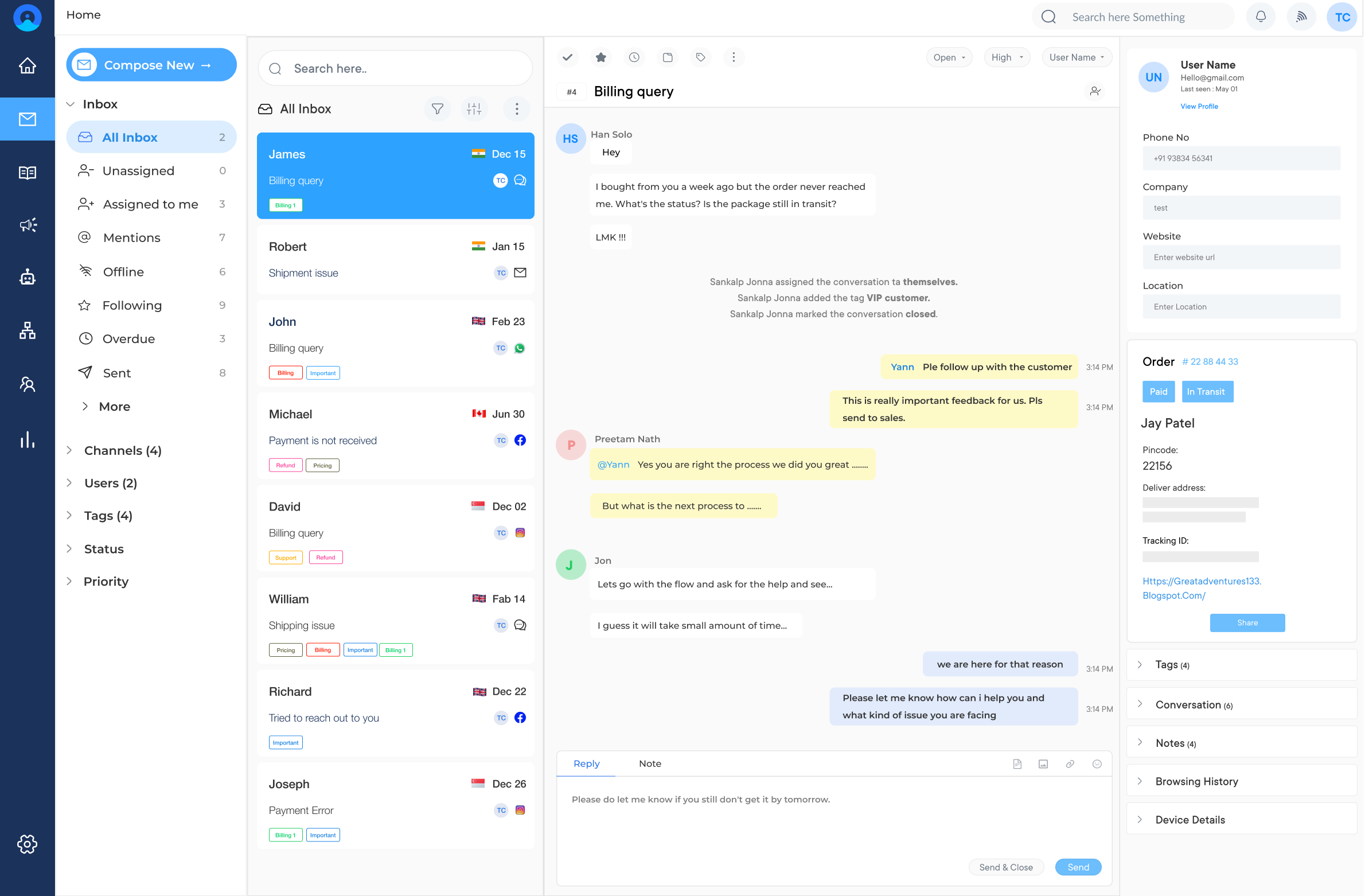Switch to the Reply tab in composer
Image resolution: width=1365 pixels, height=896 pixels.
(x=585, y=763)
